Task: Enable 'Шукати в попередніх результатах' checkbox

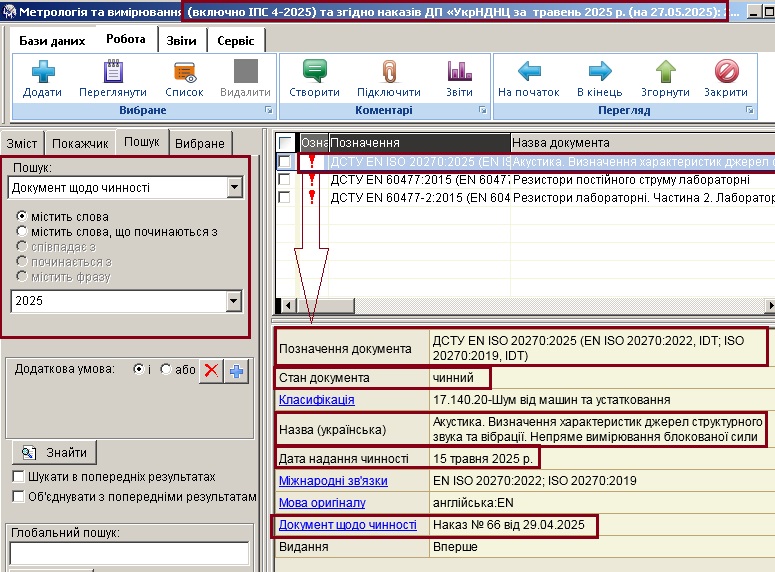Action: coord(19,477)
